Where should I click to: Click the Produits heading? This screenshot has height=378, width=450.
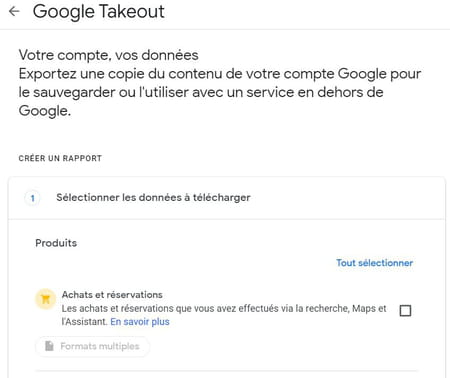[56, 243]
